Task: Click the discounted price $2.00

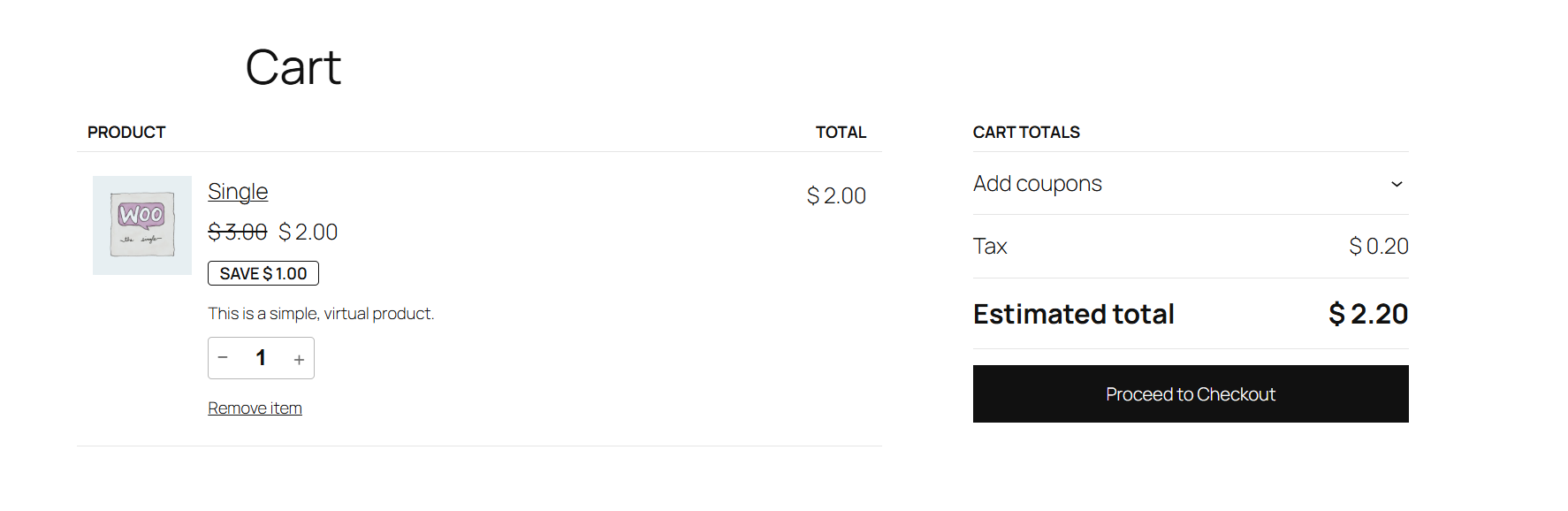Action: click(308, 232)
